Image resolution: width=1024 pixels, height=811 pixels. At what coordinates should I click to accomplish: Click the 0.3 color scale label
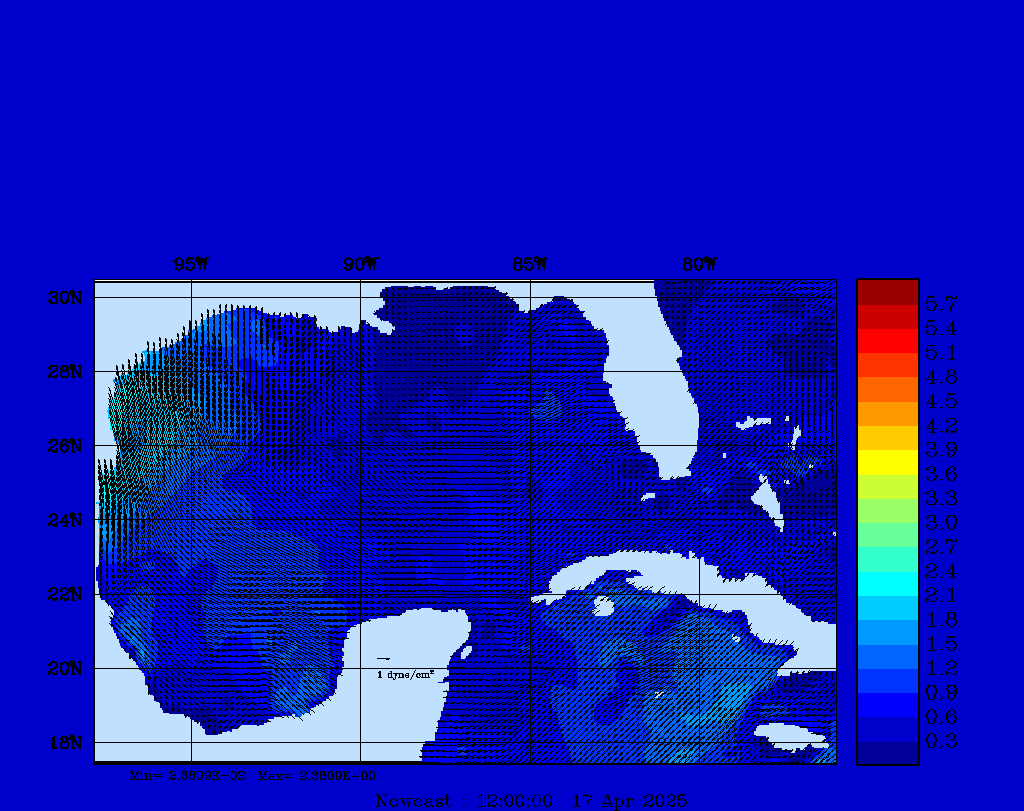point(941,741)
